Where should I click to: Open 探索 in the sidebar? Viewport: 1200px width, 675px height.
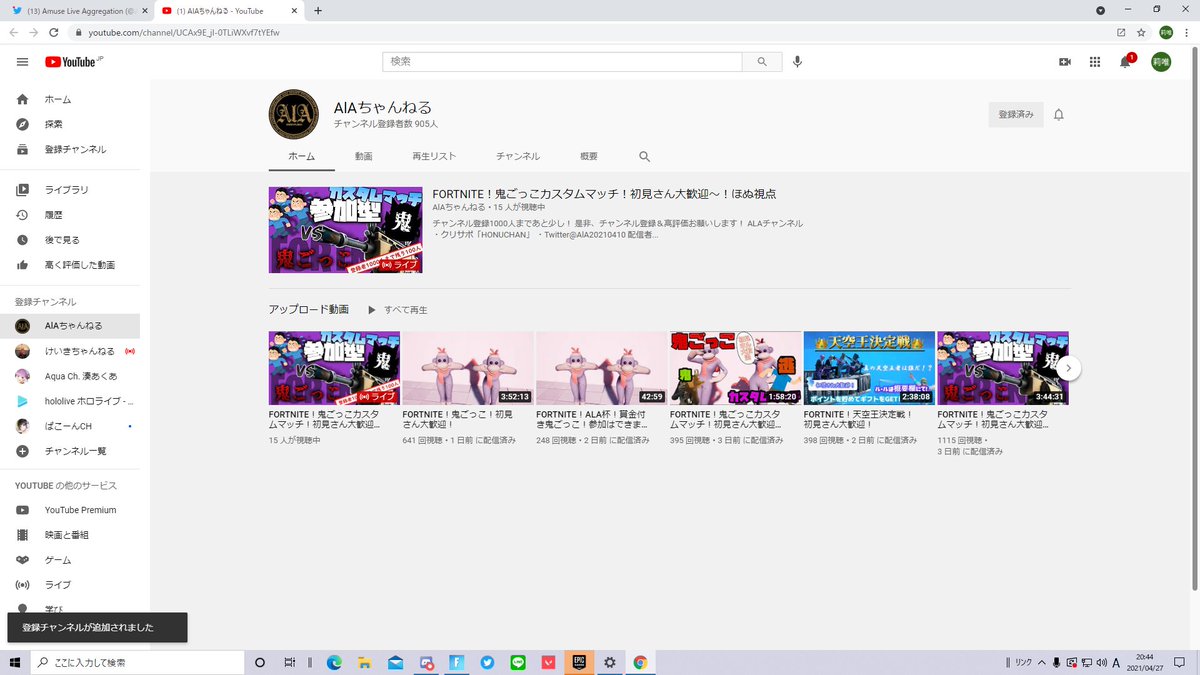[x=70, y=124]
